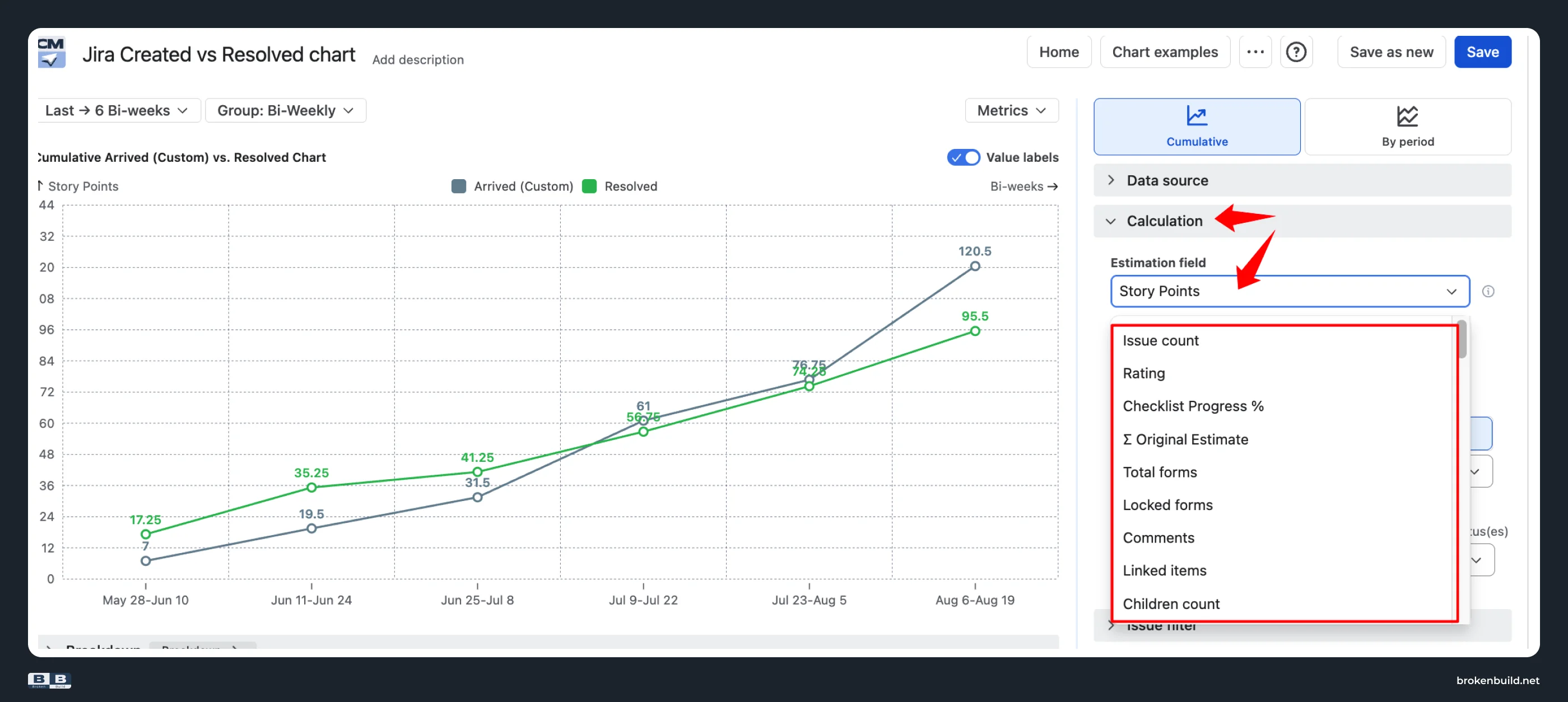Click the Home button

(1059, 52)
